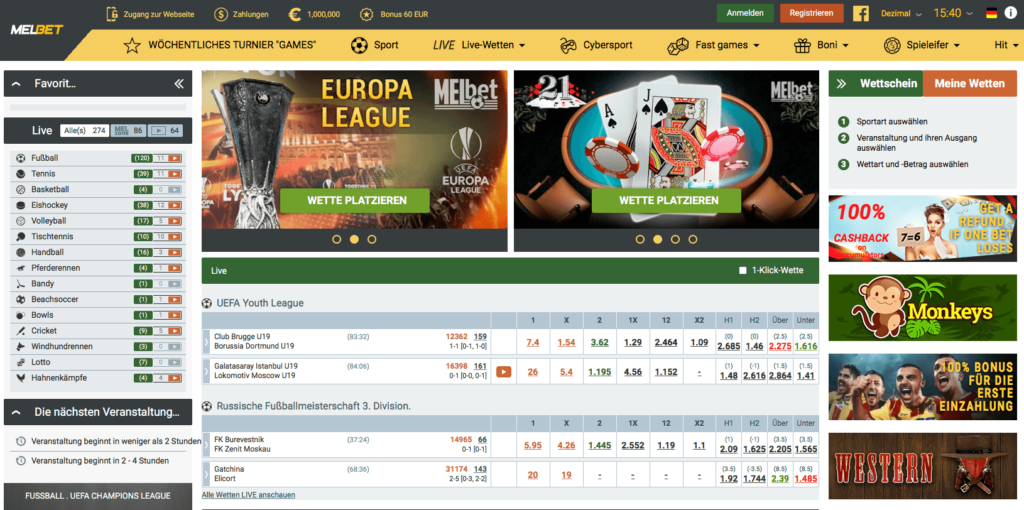
Task: Click the info icon in top bar
Action: pyautogui.click(x=1010, y=14)
